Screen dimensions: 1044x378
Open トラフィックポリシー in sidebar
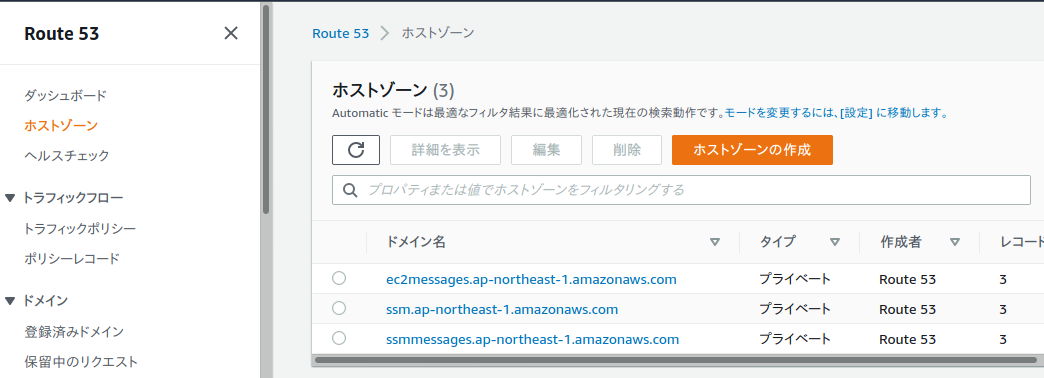point(80,228)
